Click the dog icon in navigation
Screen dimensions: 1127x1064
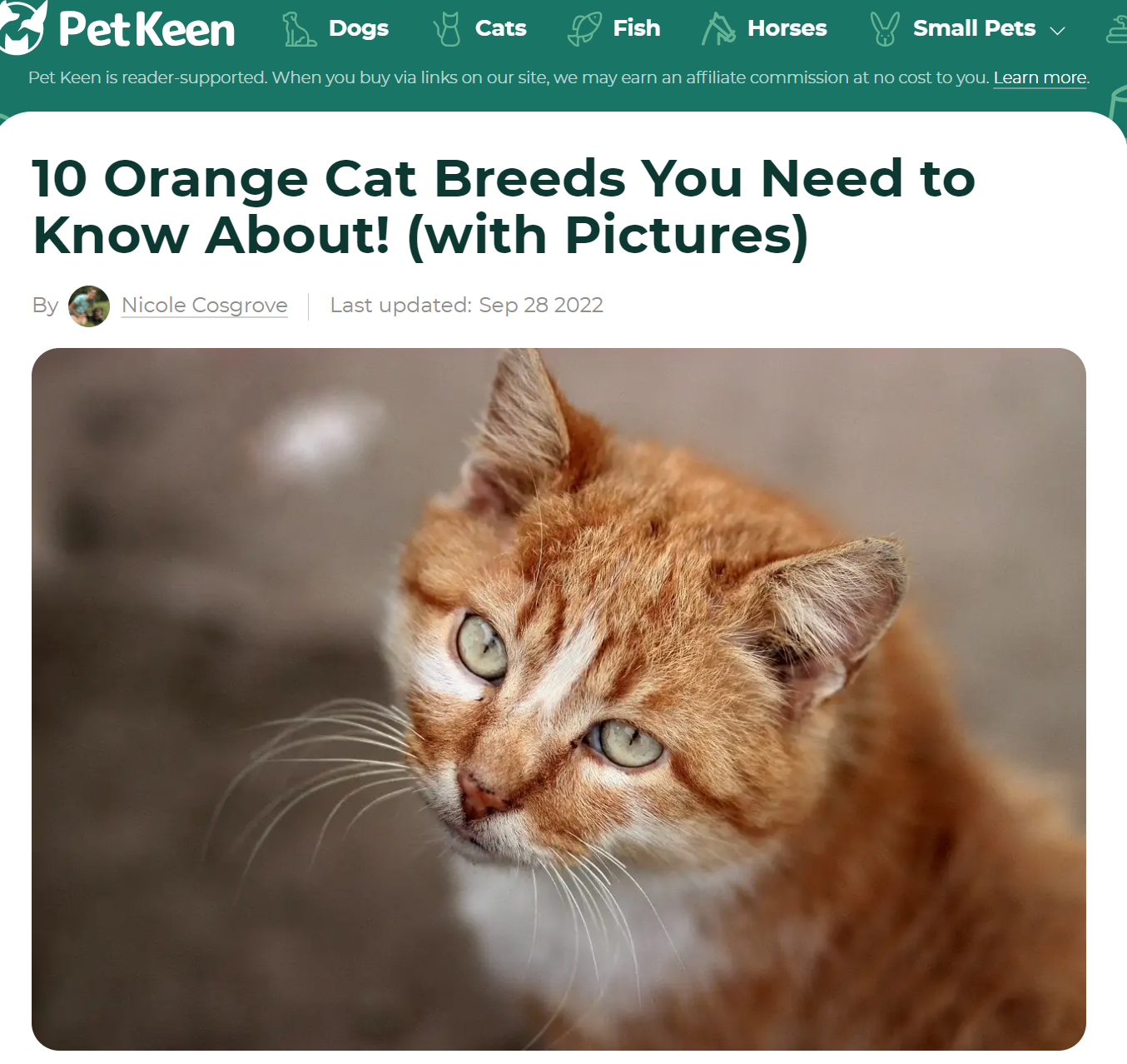(x=299, y=29)
